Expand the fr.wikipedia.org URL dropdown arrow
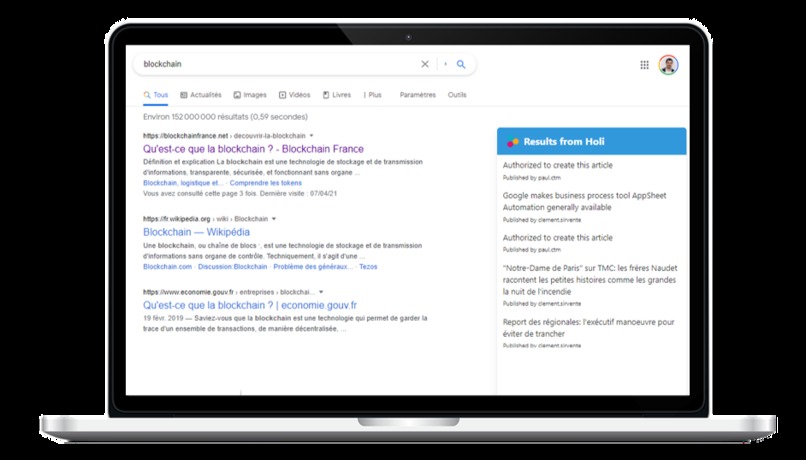The height and width of the screenshot is (460, 806). (274, 219)
